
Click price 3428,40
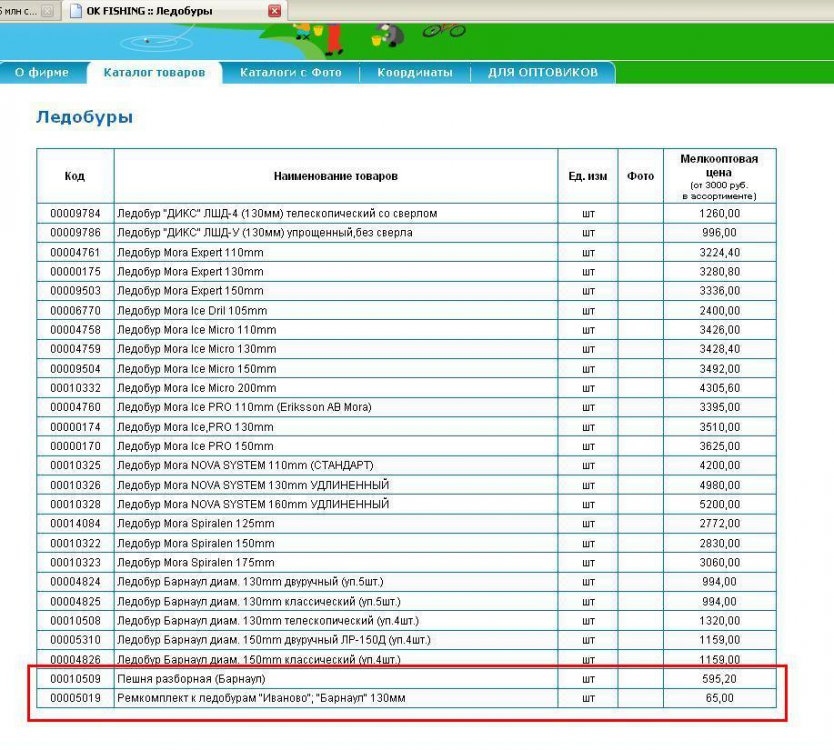(x=719, y=349)
